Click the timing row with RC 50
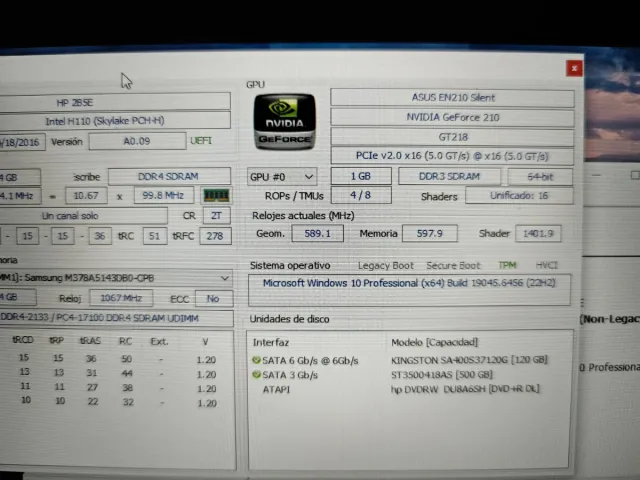Screen dimensions: 640x480 (x=116, y=359)
